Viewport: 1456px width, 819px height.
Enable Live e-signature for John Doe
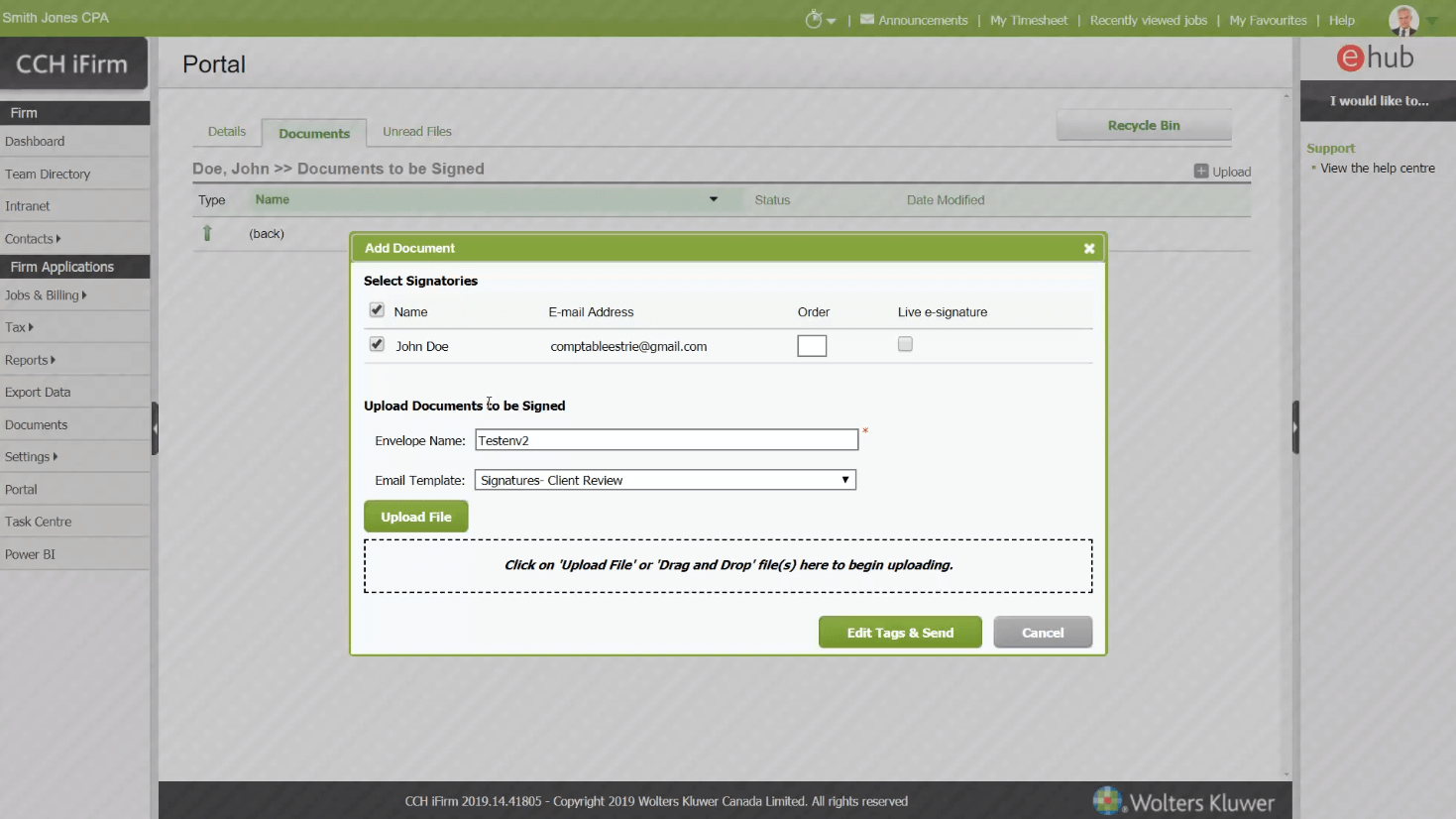(905, 344)
